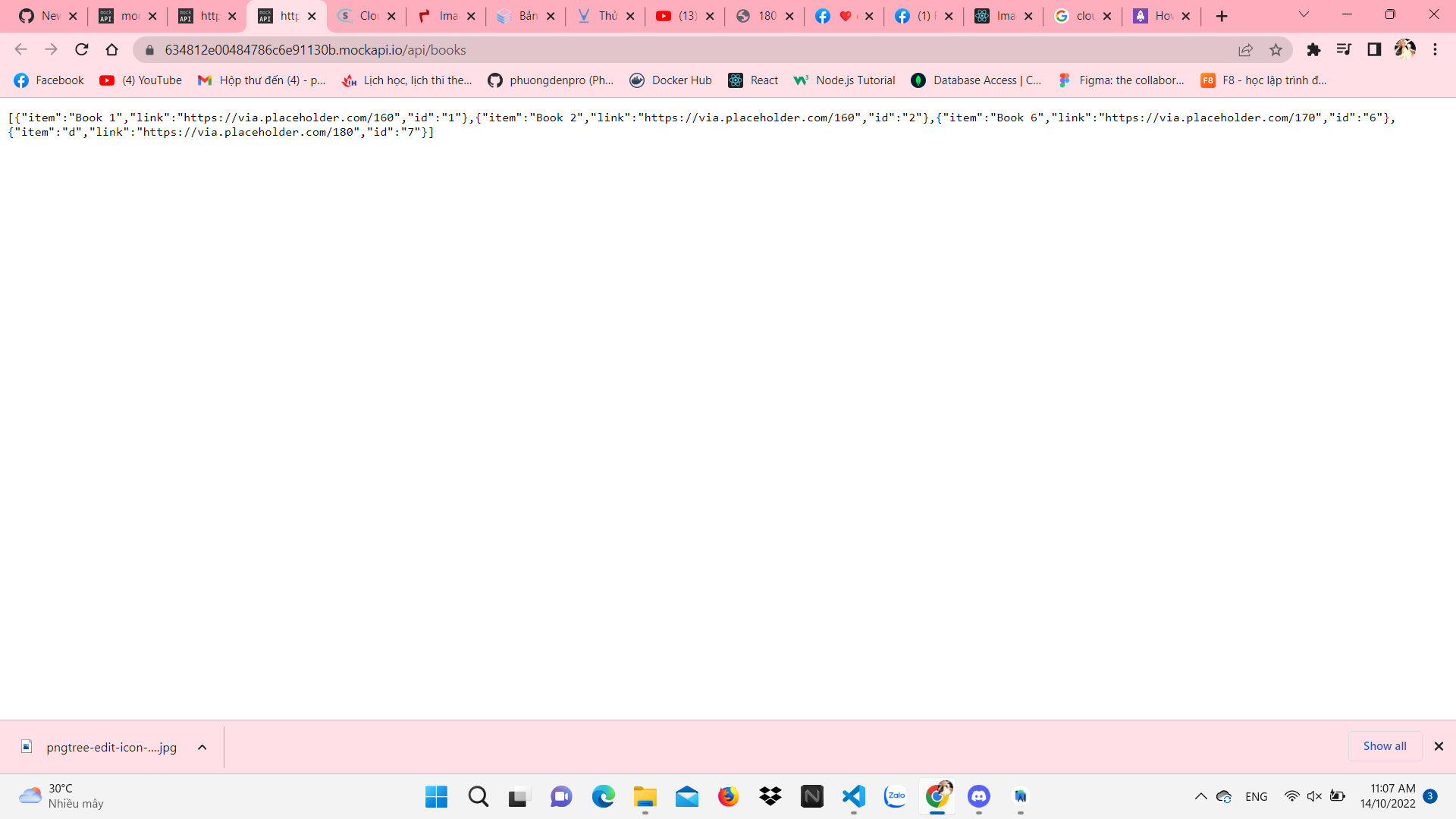
Task: Open the Facebook bookmark link
Action: point(48,80)
